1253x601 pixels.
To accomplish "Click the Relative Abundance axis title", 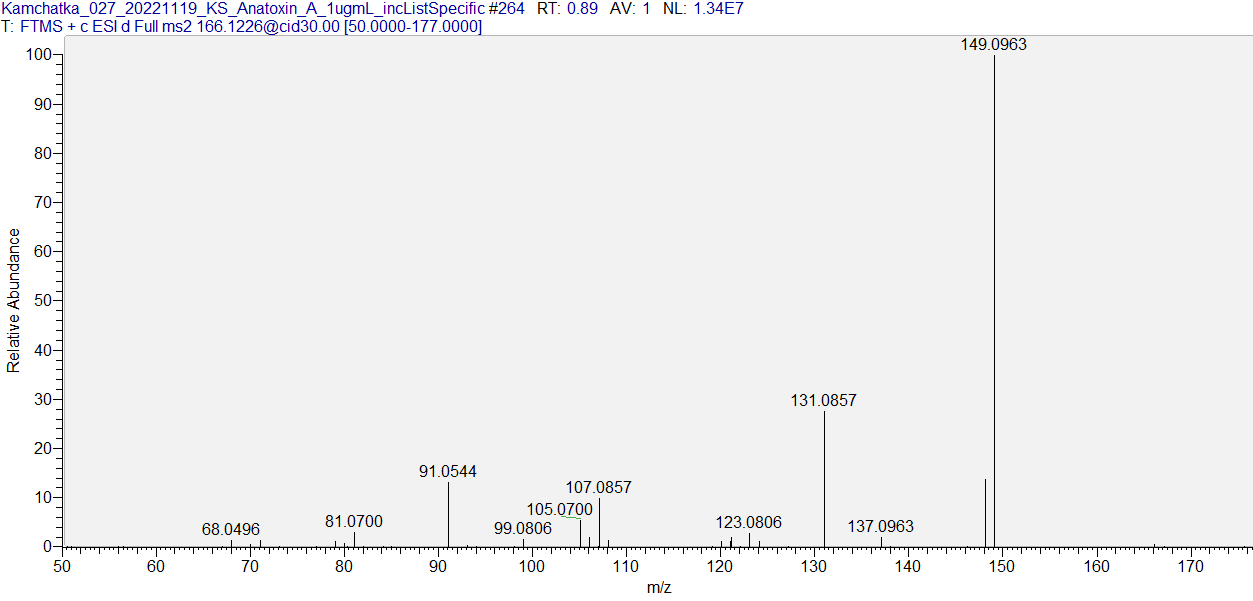I will (x=14, y=300).
